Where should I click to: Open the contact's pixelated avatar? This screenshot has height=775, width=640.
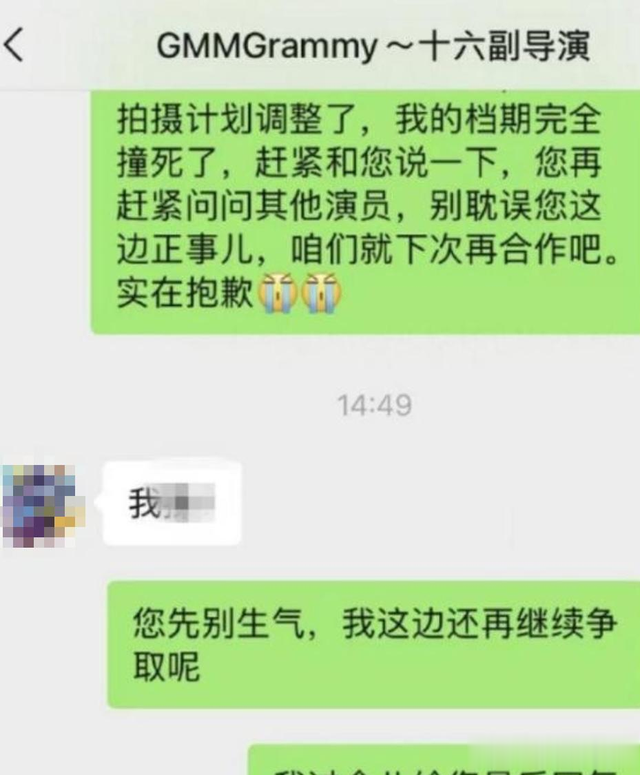pyautogui.click(x=43, y=505)
